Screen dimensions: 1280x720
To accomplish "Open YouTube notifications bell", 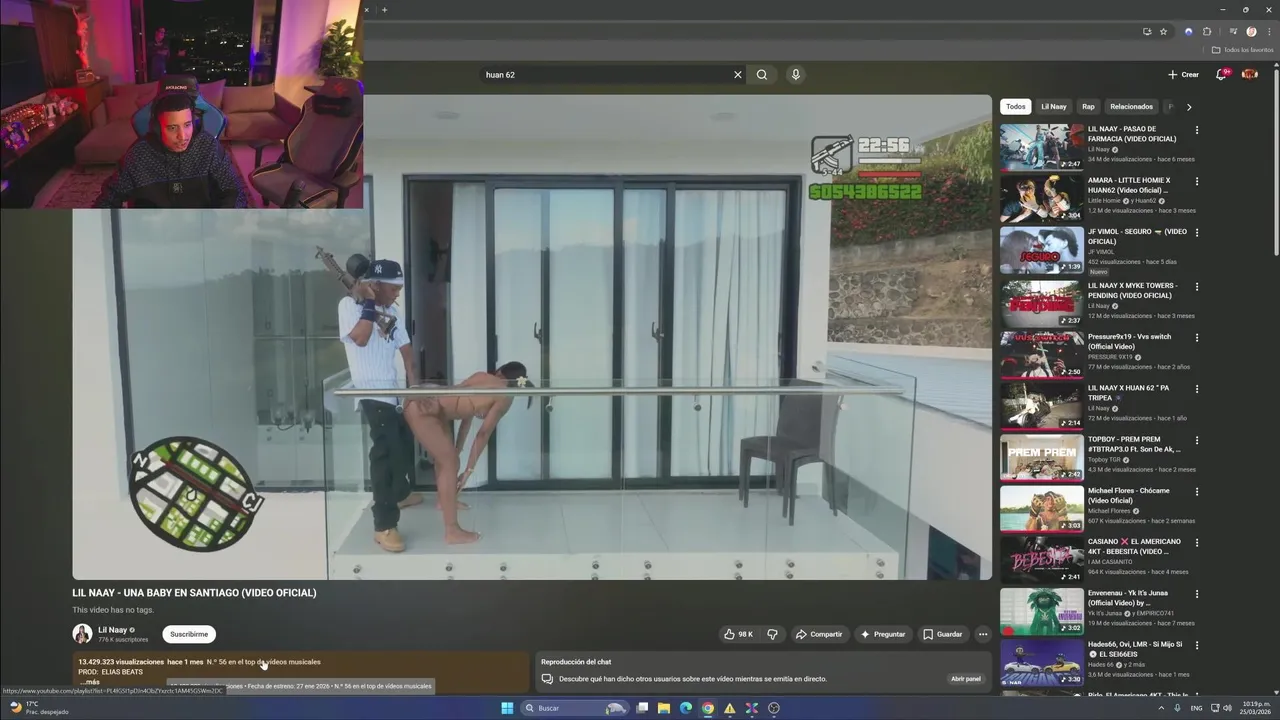I will click(x=1221, y=74).
